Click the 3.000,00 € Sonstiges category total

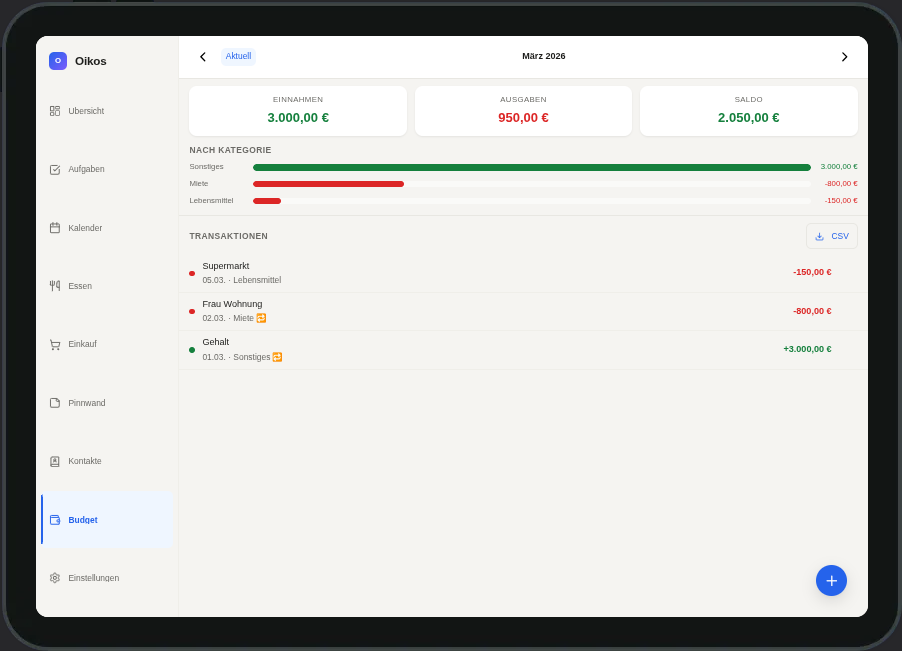tap(839, 167)
